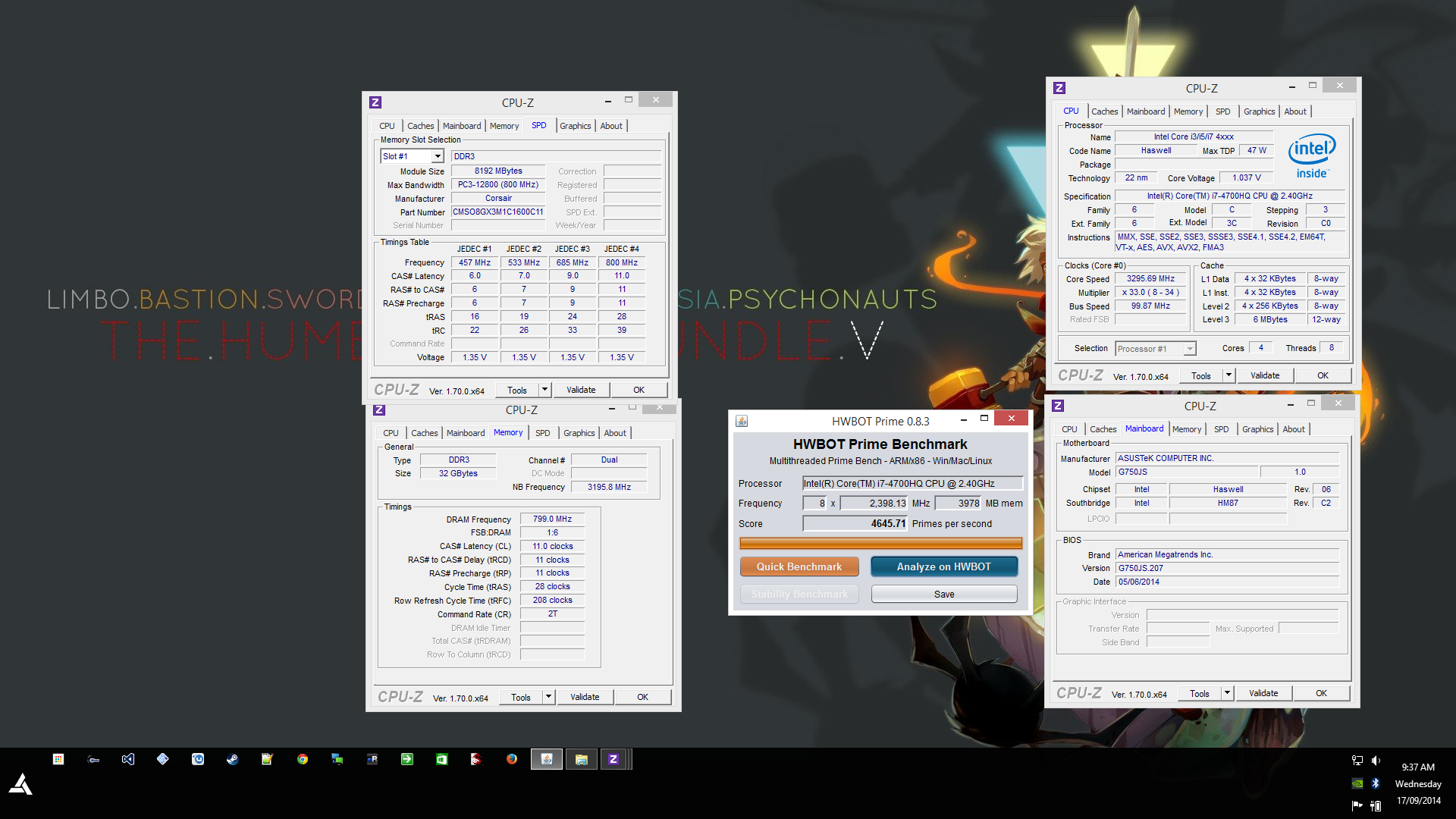Image resolution: width=1456 pixels, height=819 pixels.
Task: Click the BIOS Version G750JS.207 field
Action: (x=1227, y=568)
